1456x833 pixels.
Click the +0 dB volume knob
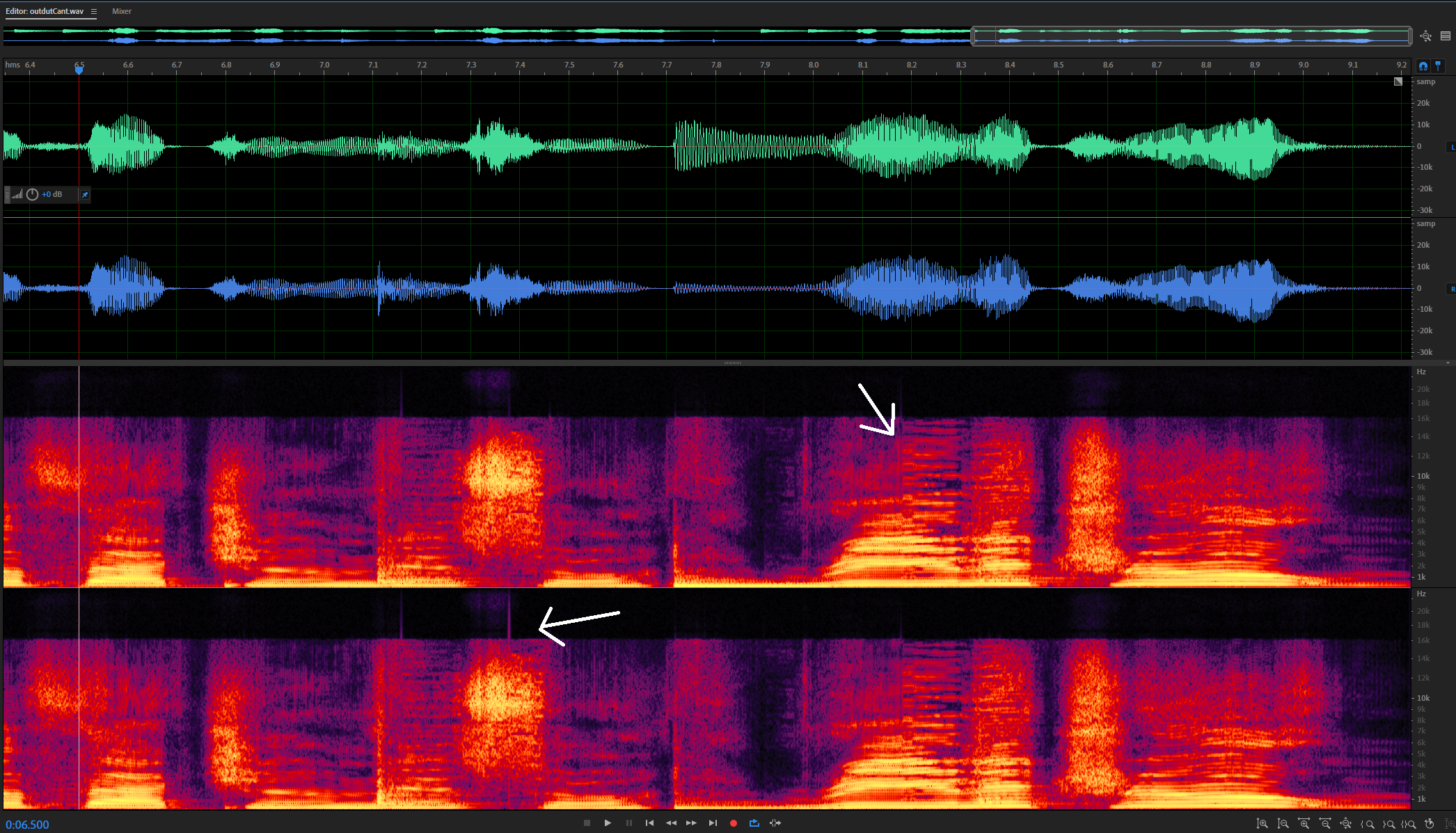click(32, 195)
